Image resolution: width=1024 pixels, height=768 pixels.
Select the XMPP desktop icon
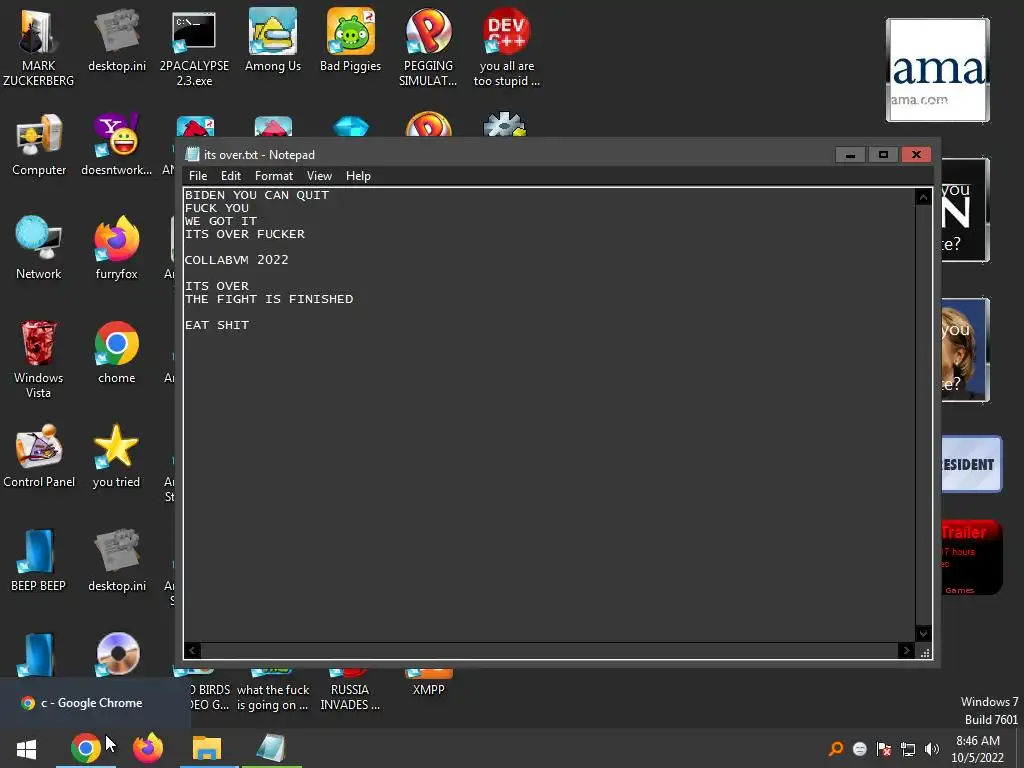pyautogui.click(x=428, y=684)
